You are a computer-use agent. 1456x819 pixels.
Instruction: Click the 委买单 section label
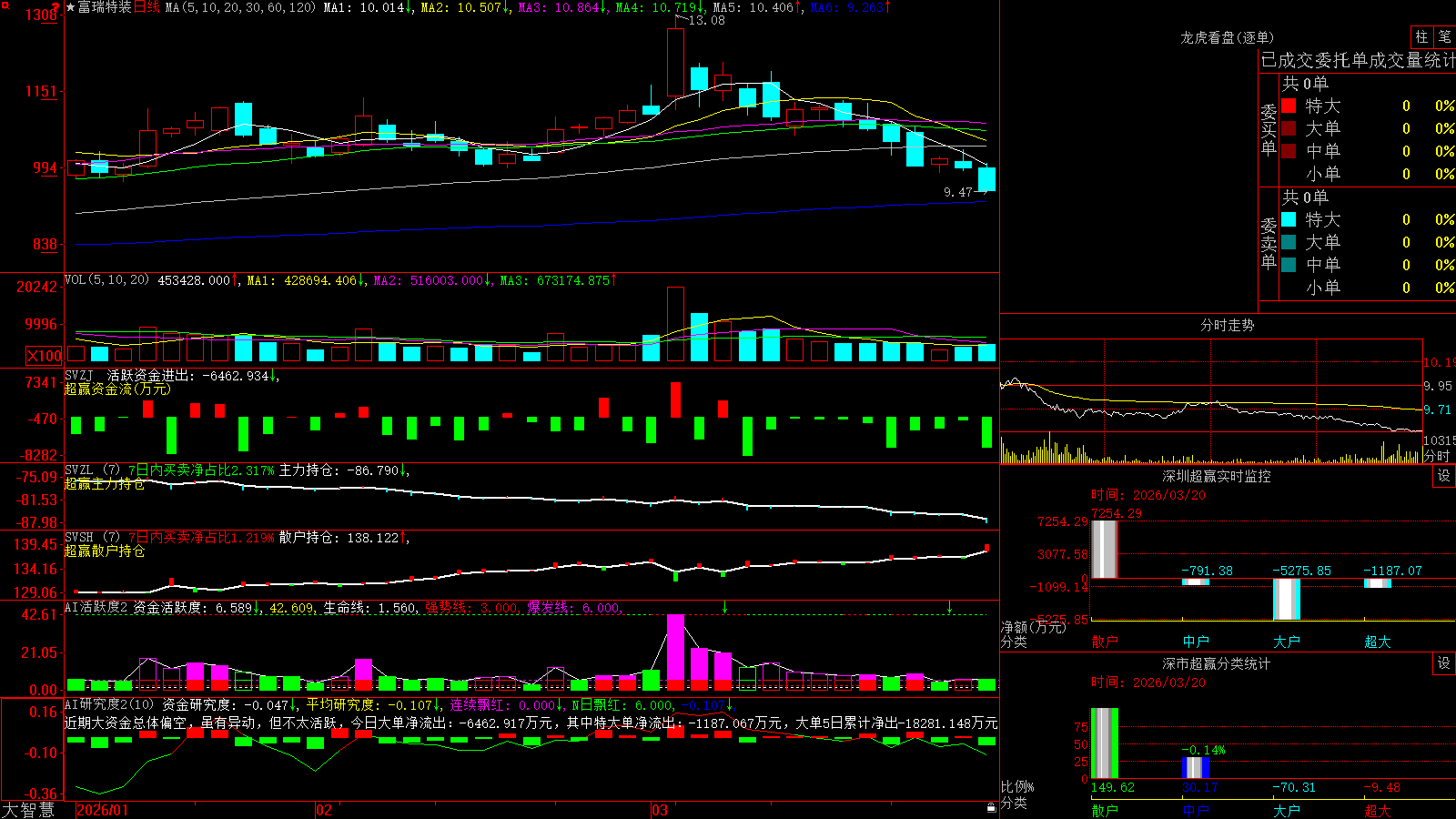[1269, 129]
